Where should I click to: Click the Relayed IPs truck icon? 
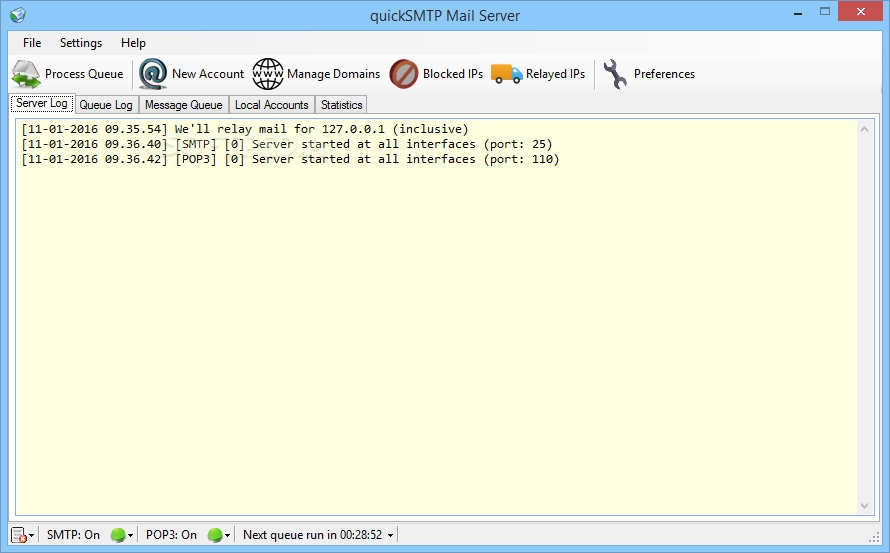(x=506, y=74)
